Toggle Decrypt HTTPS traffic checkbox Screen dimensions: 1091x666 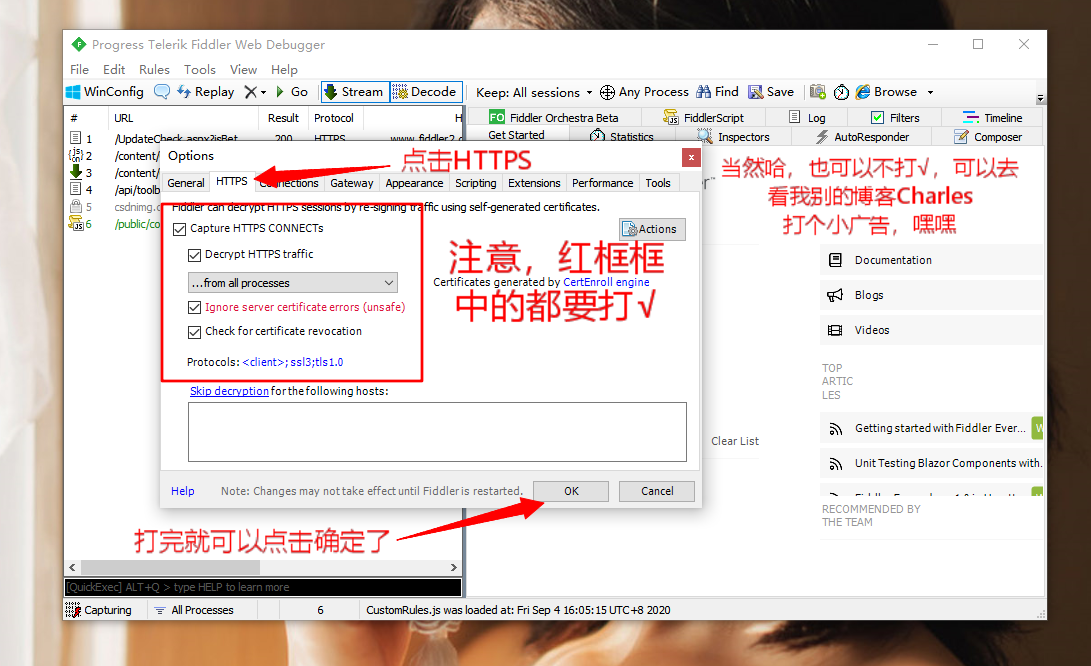point(194,255)
